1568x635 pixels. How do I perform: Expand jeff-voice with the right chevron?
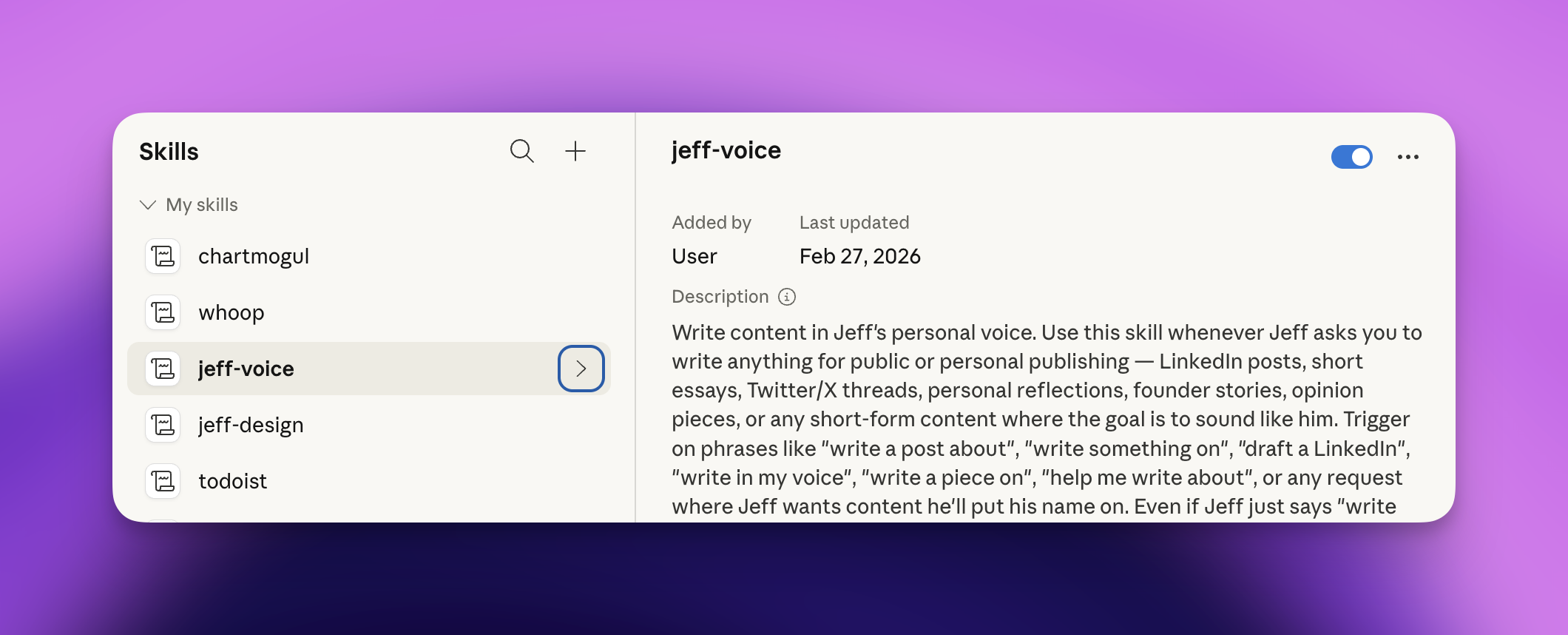coord(581,369)
